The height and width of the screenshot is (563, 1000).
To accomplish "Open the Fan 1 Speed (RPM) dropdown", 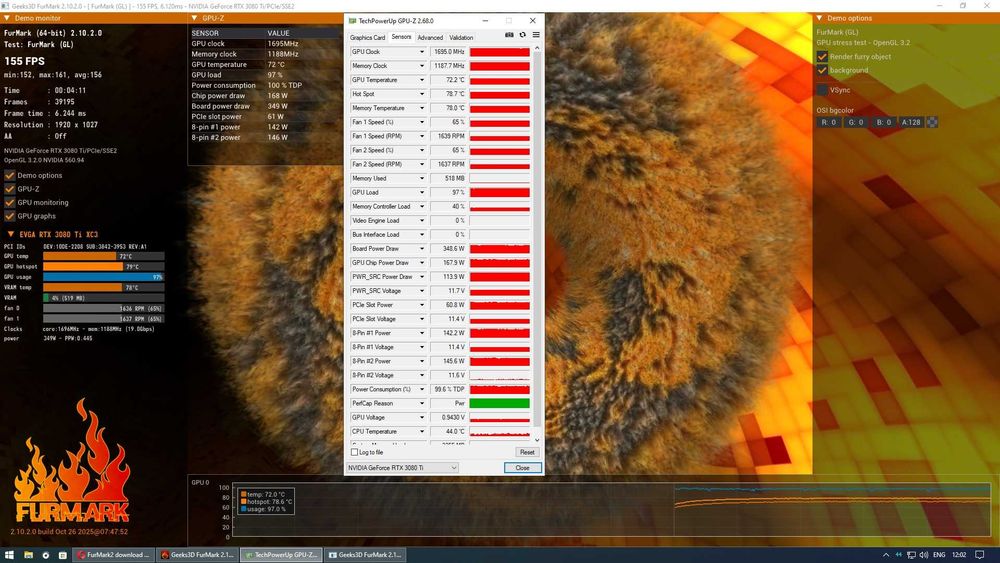I will point(421,136).
